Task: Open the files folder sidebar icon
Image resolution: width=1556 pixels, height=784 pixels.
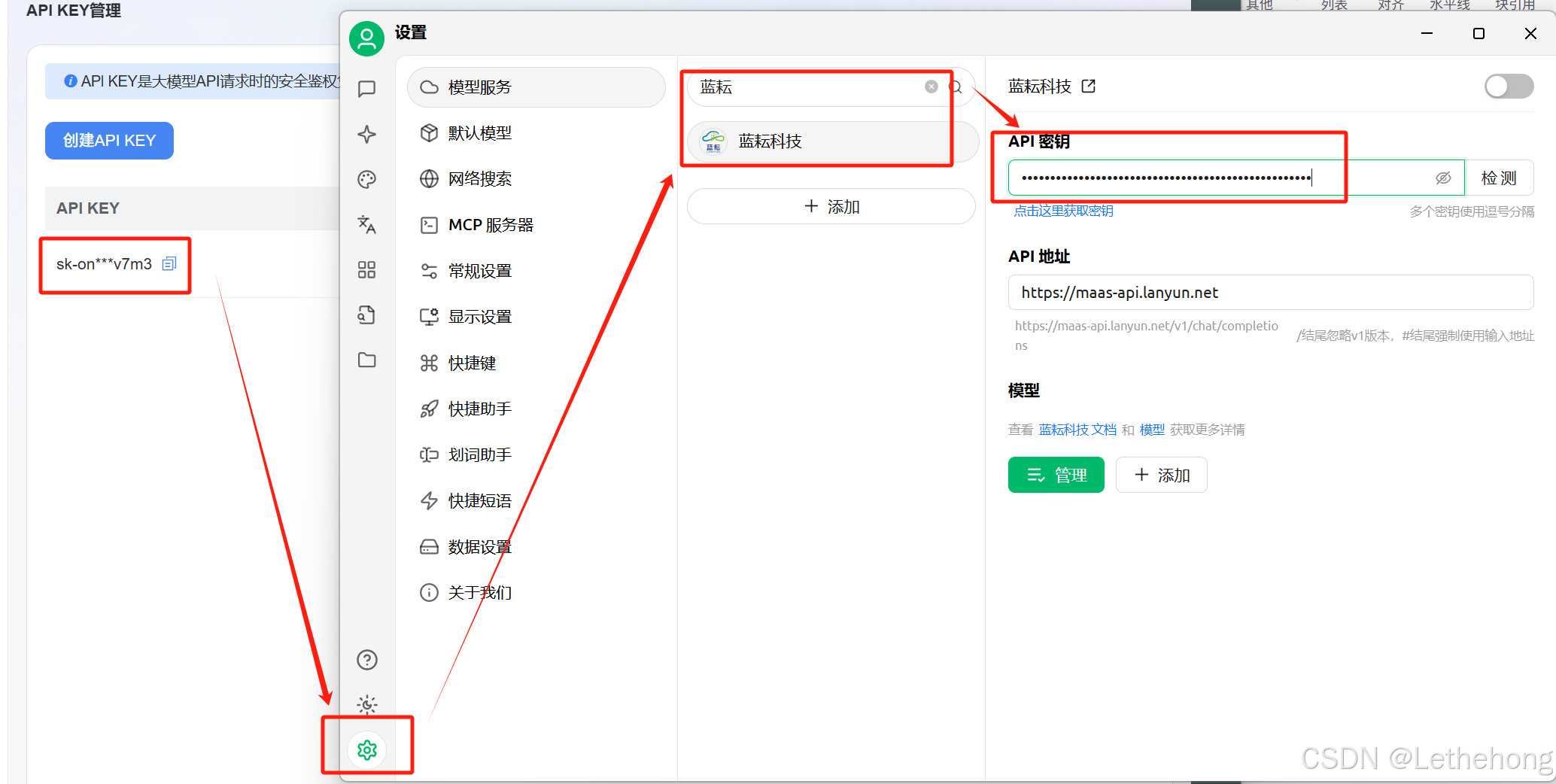Action: pos(366,360)
